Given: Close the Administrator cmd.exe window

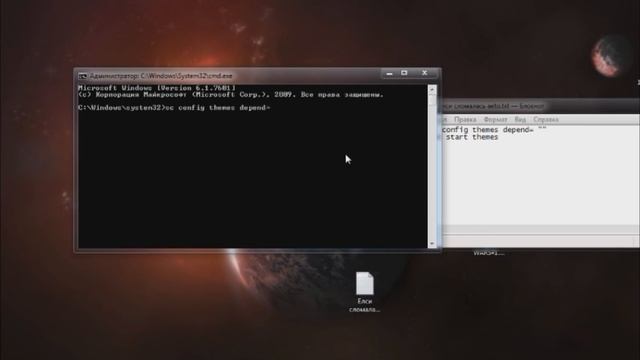Looking at the screenshot, I should coord(424,73).
